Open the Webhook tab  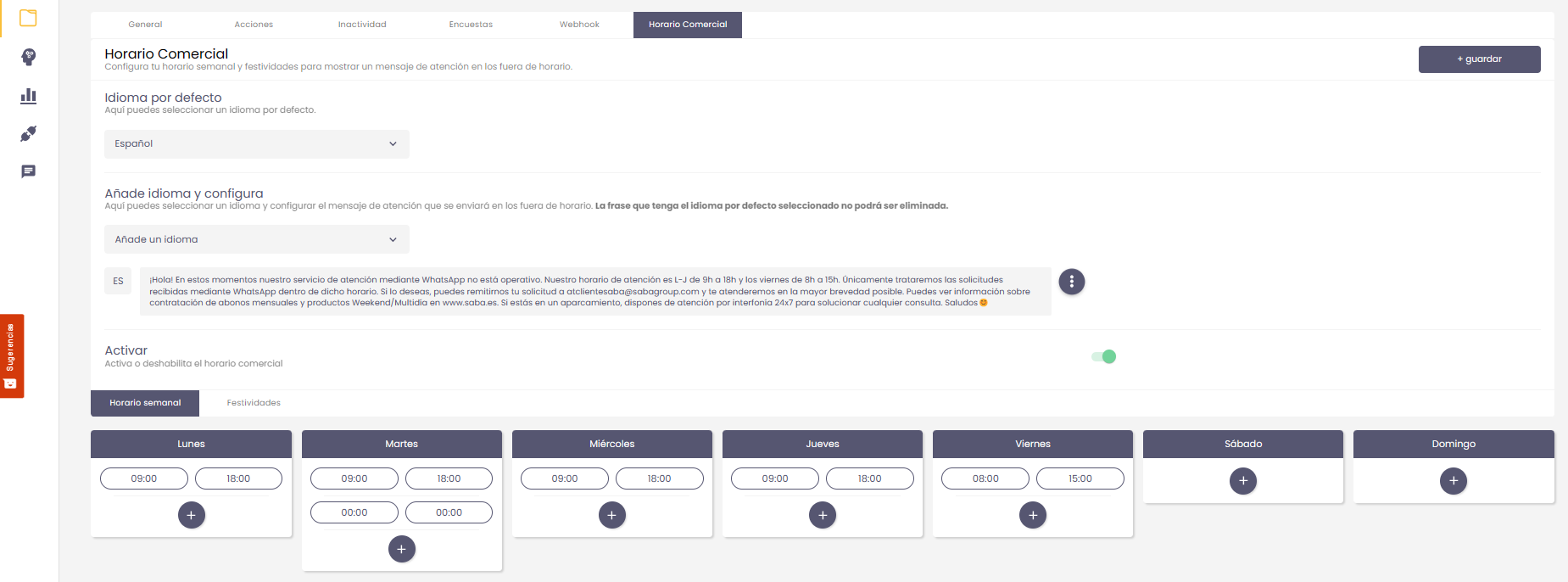tap(579, 25)
